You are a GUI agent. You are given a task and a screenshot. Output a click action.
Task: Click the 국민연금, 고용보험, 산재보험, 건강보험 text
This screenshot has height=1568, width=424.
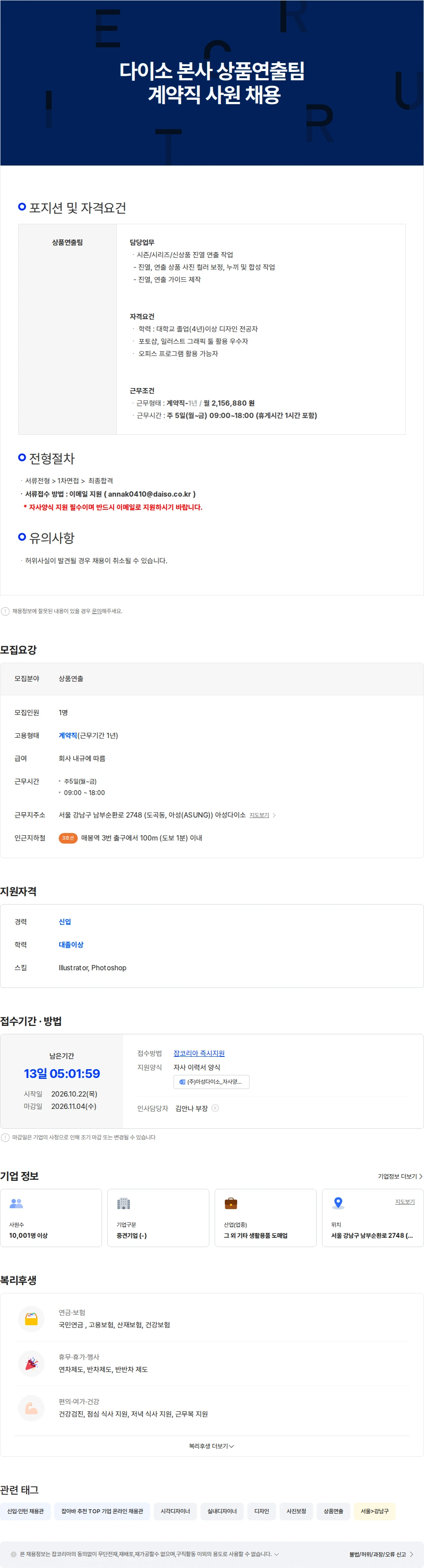(114, 1325)
